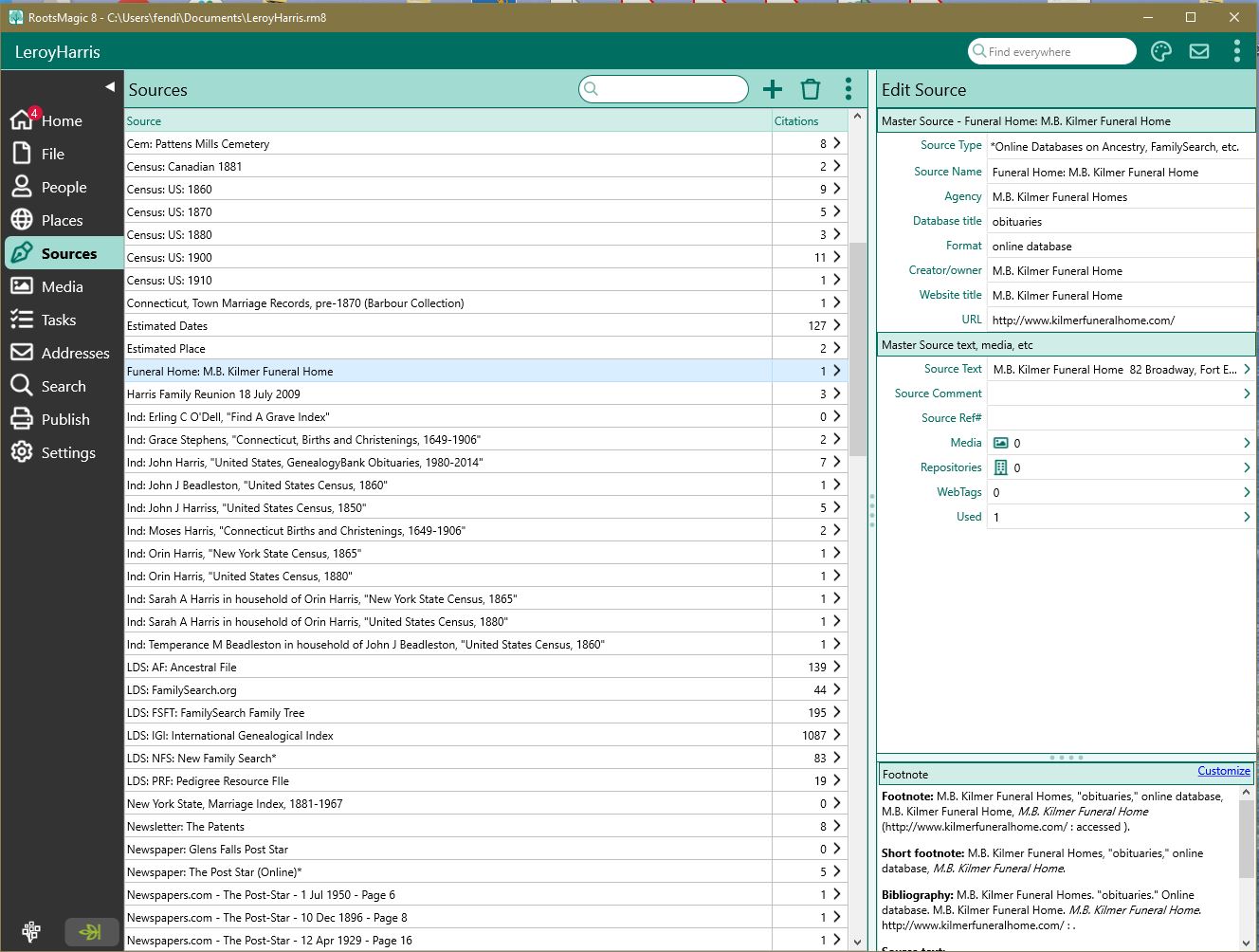Select LDS: FSFT: FamilySearch Family Tree source
The width and height of the screenshot is (1259, 952).
coord(448,712)
